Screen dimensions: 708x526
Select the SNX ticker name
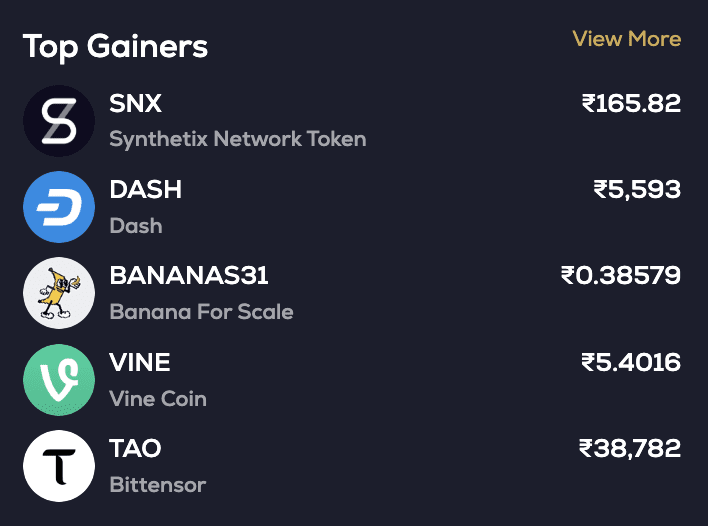point(135,104)
